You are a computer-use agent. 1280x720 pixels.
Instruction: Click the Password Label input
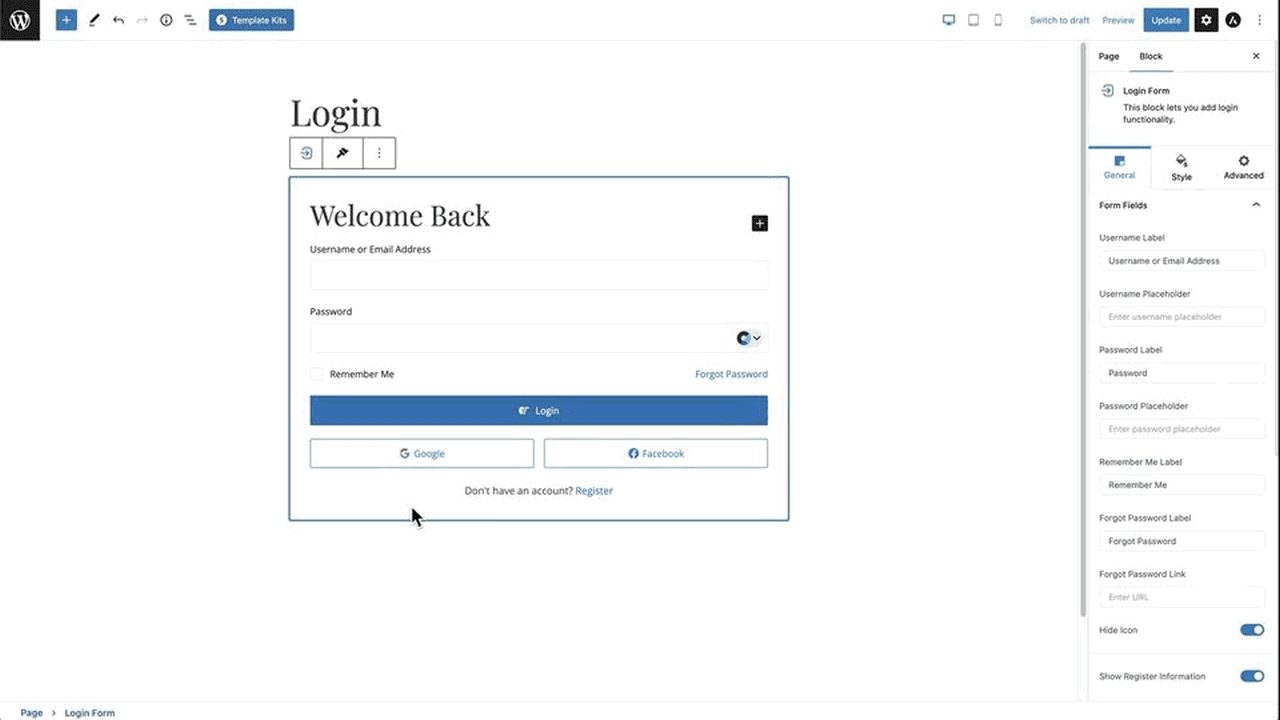pos(1182,373)
